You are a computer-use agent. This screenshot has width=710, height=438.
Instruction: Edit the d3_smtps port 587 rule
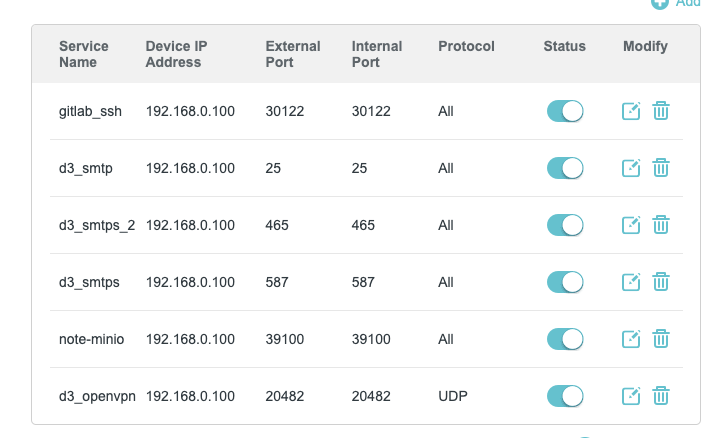point(631,282)
